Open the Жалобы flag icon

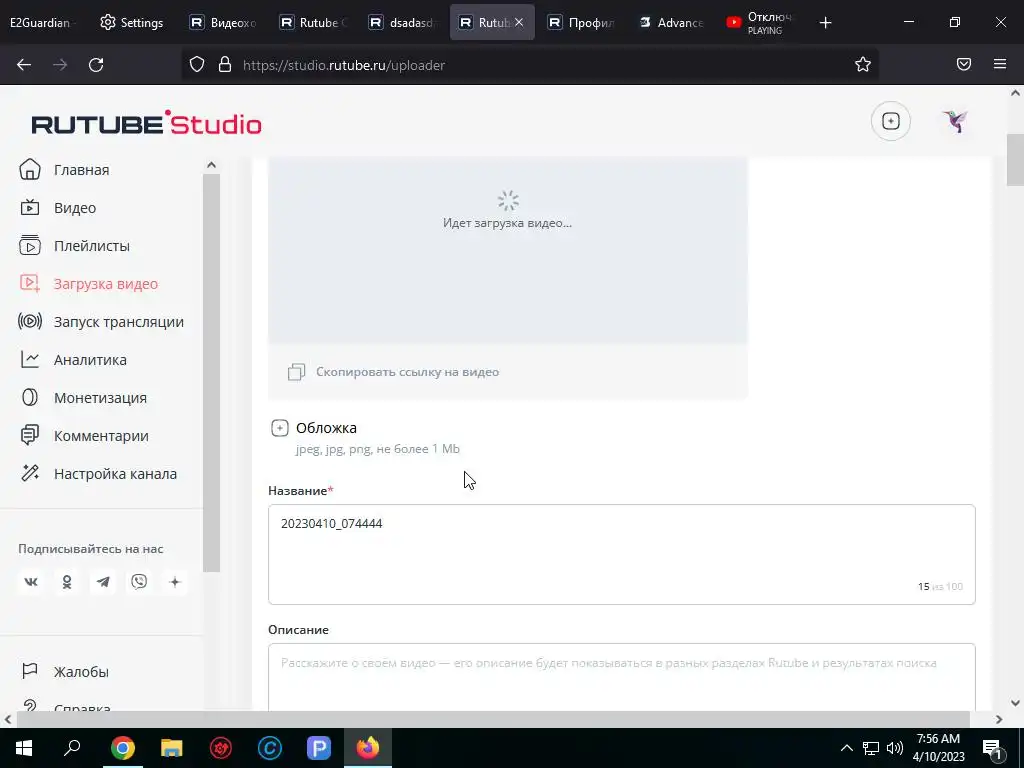click(x=29, y=671)
